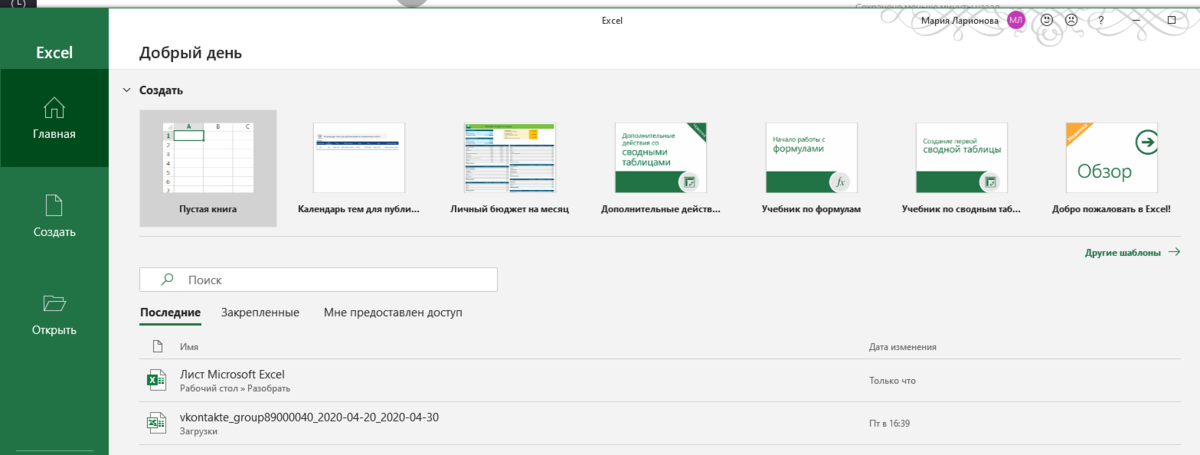Open Дополнительные действия со сводными таблицами template
The height and width of the screenshot is (455, 1200).
[660, 168]
